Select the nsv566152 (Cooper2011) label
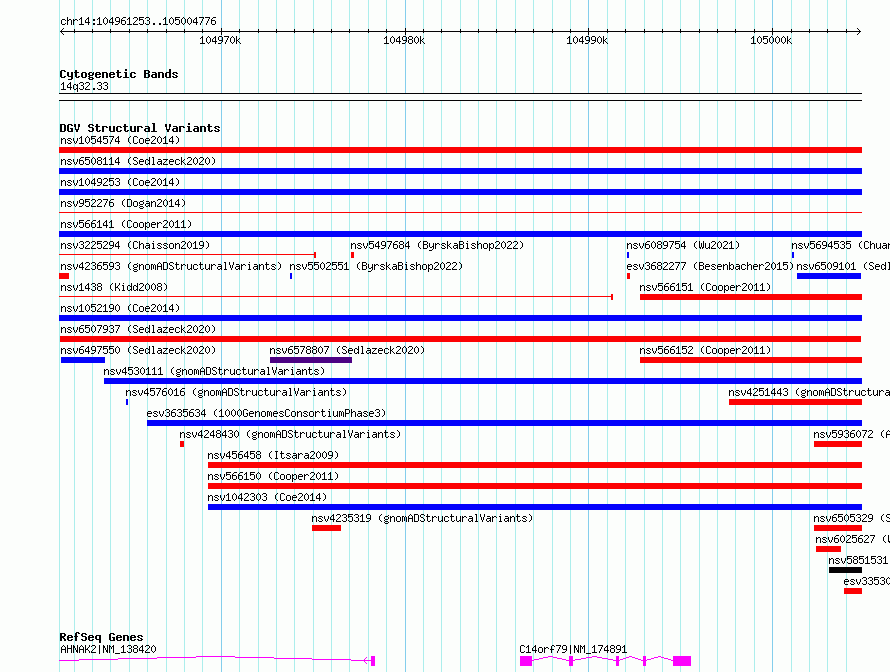The width and height of the screenshot is (890, 672). click(705, 350)
